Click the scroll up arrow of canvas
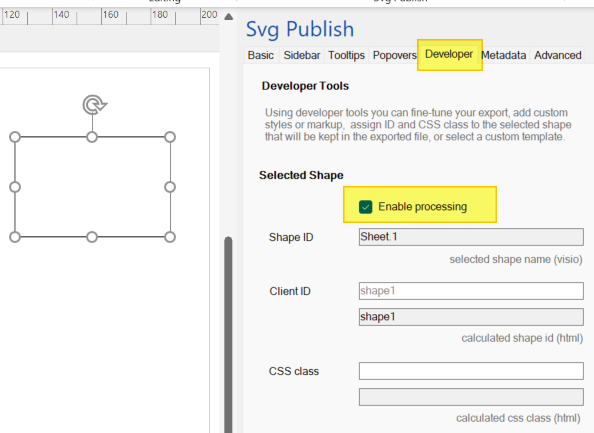 tap(228, 17)
